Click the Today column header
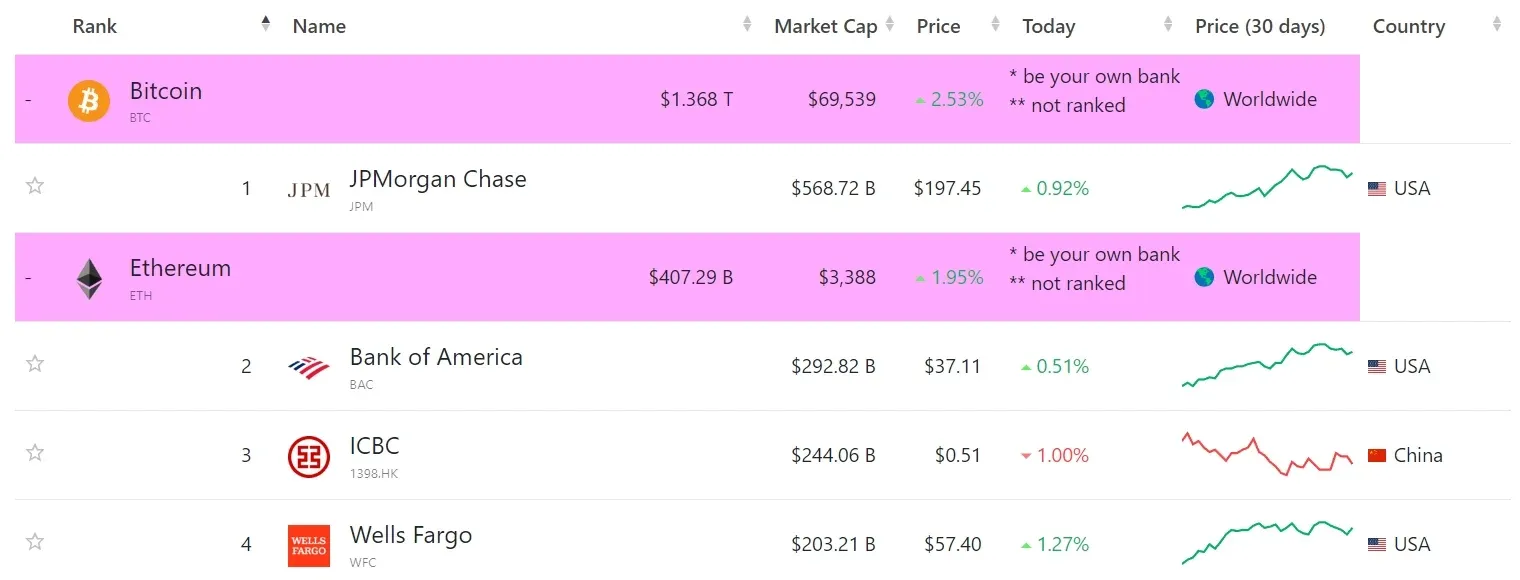The width and height of the screenshot is (1520, 580). [1048, 27]
